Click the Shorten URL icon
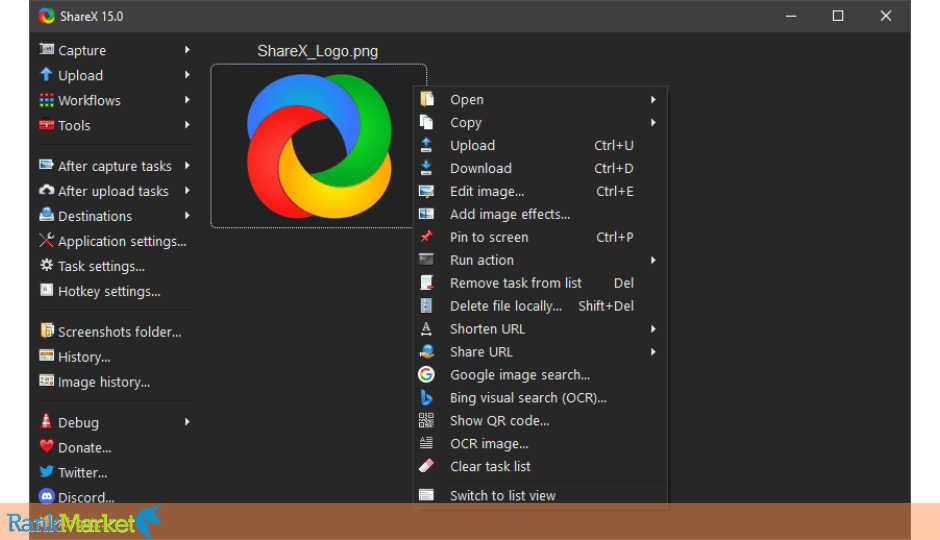 pyautogui.click(x=426, y=328)
